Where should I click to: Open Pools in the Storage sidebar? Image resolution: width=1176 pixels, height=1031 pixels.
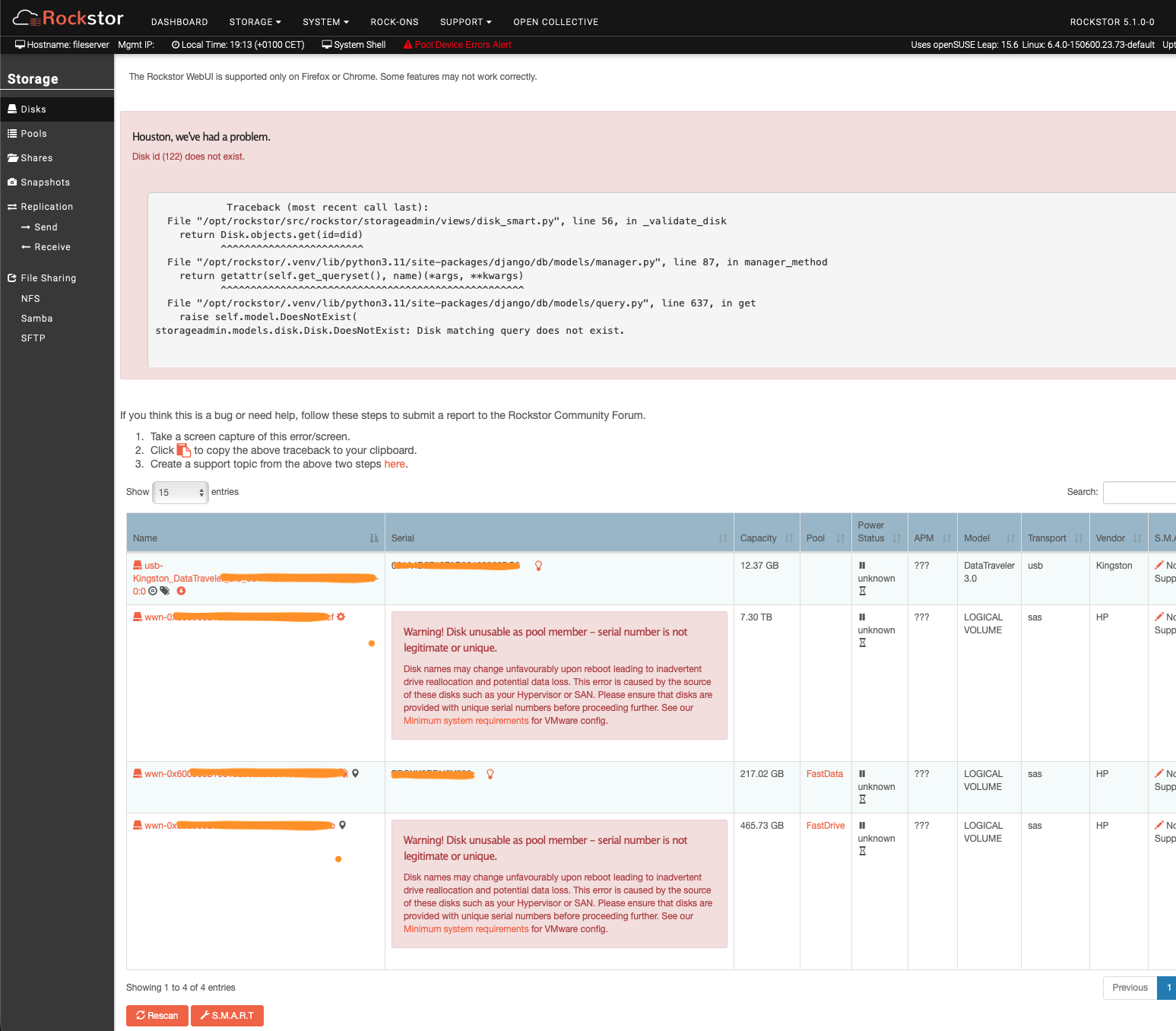(x=33, y=134)
